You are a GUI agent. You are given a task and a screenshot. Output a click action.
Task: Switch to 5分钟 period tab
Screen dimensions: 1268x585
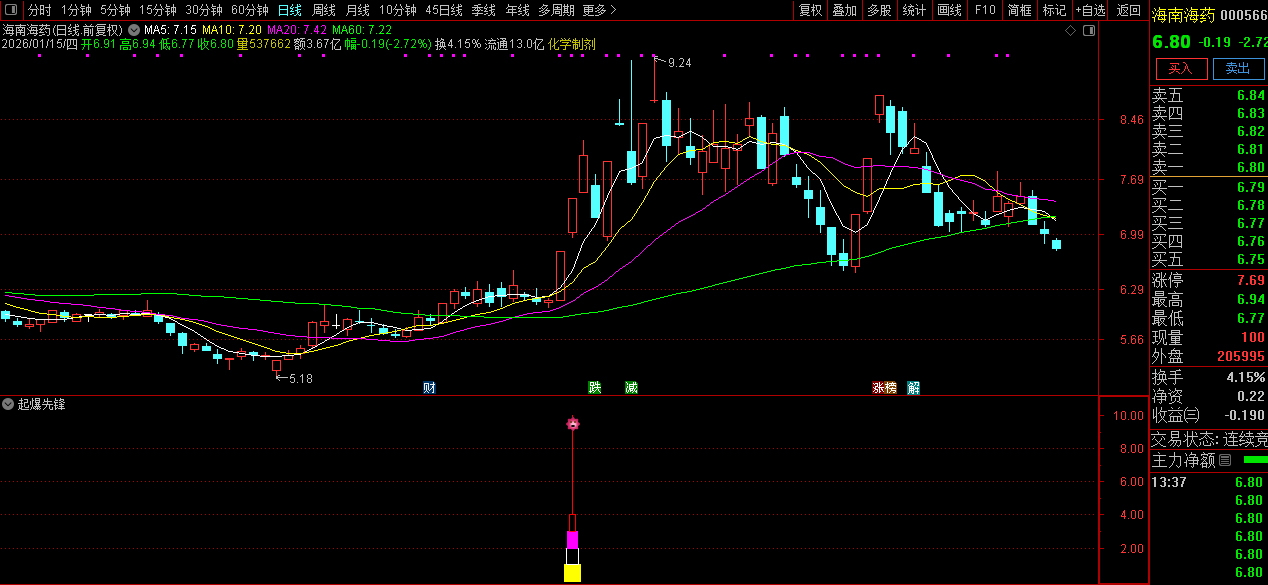(115, 10)
